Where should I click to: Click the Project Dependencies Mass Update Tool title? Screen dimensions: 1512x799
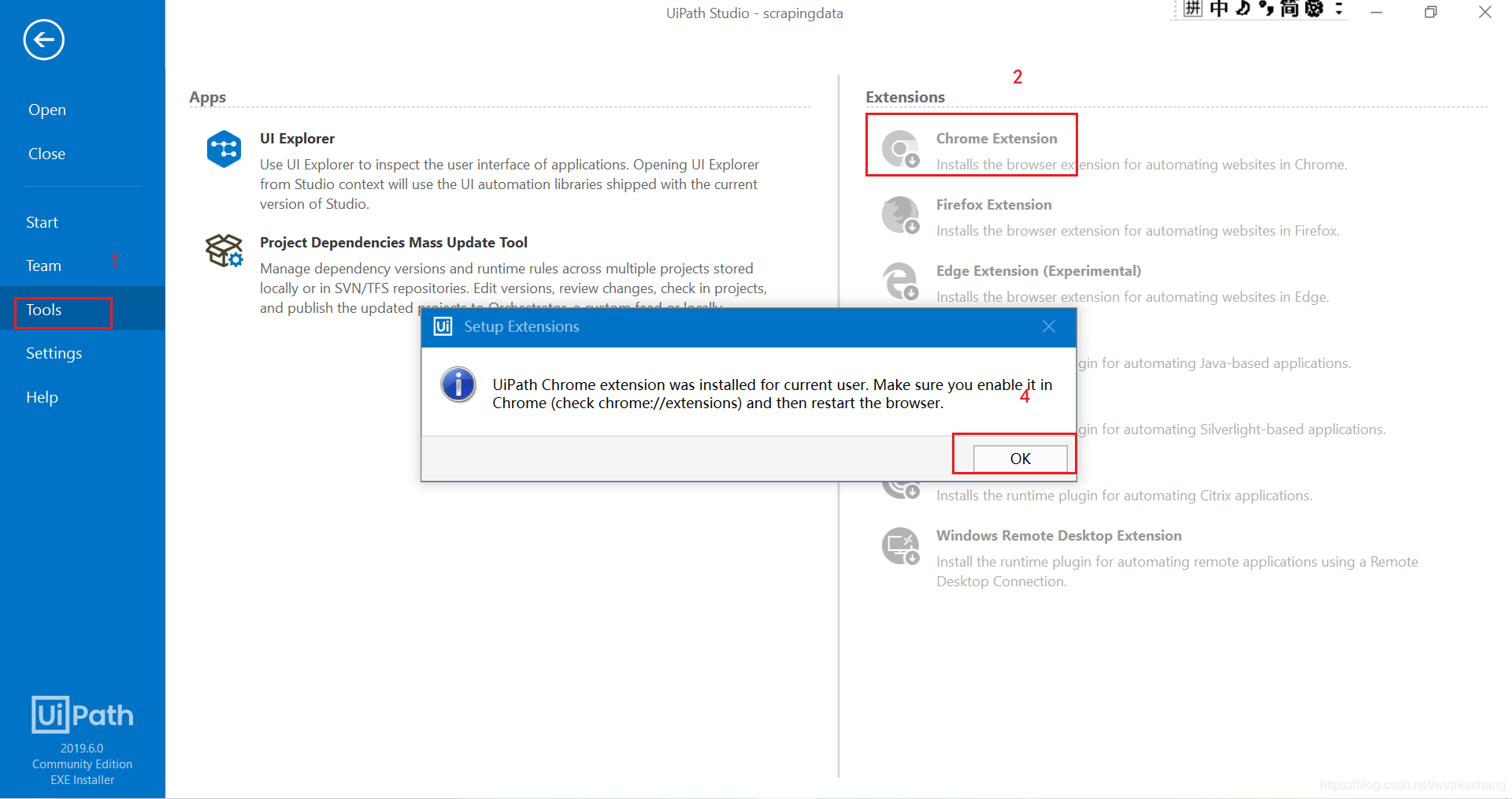394,243
